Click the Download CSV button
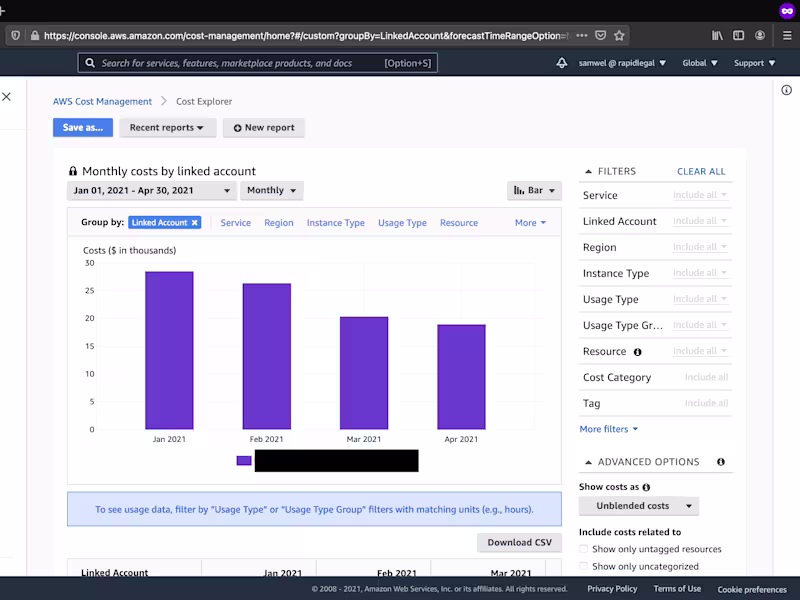Viewport: 800px width, 600px height. (519, 542)
